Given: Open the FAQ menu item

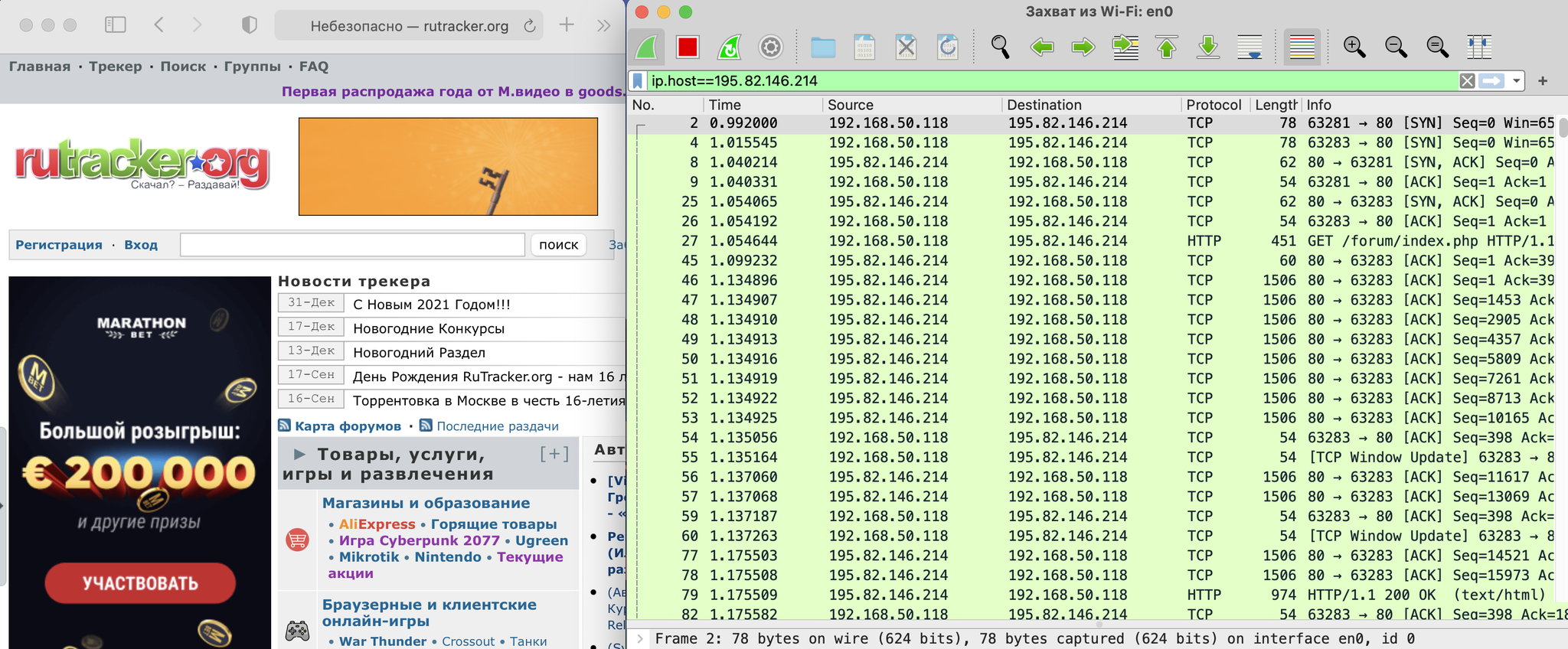Looking at the screenshot, I should (x=313, y=67).
